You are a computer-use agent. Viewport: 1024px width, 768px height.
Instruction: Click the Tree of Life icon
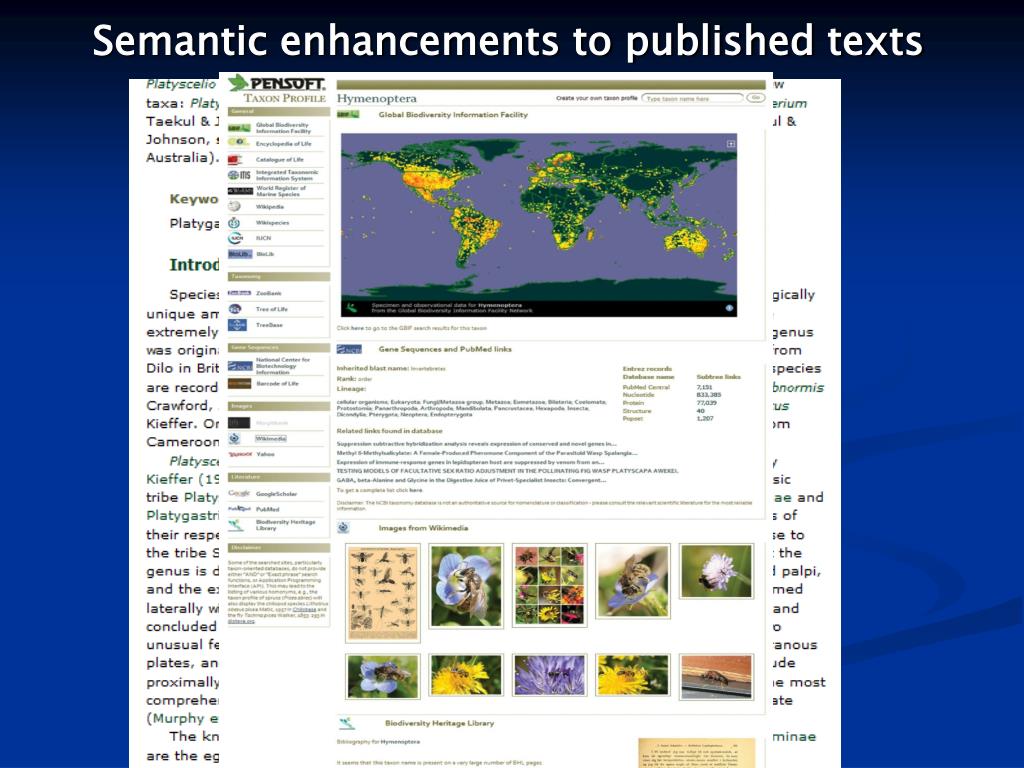click(x=235, y=309)
